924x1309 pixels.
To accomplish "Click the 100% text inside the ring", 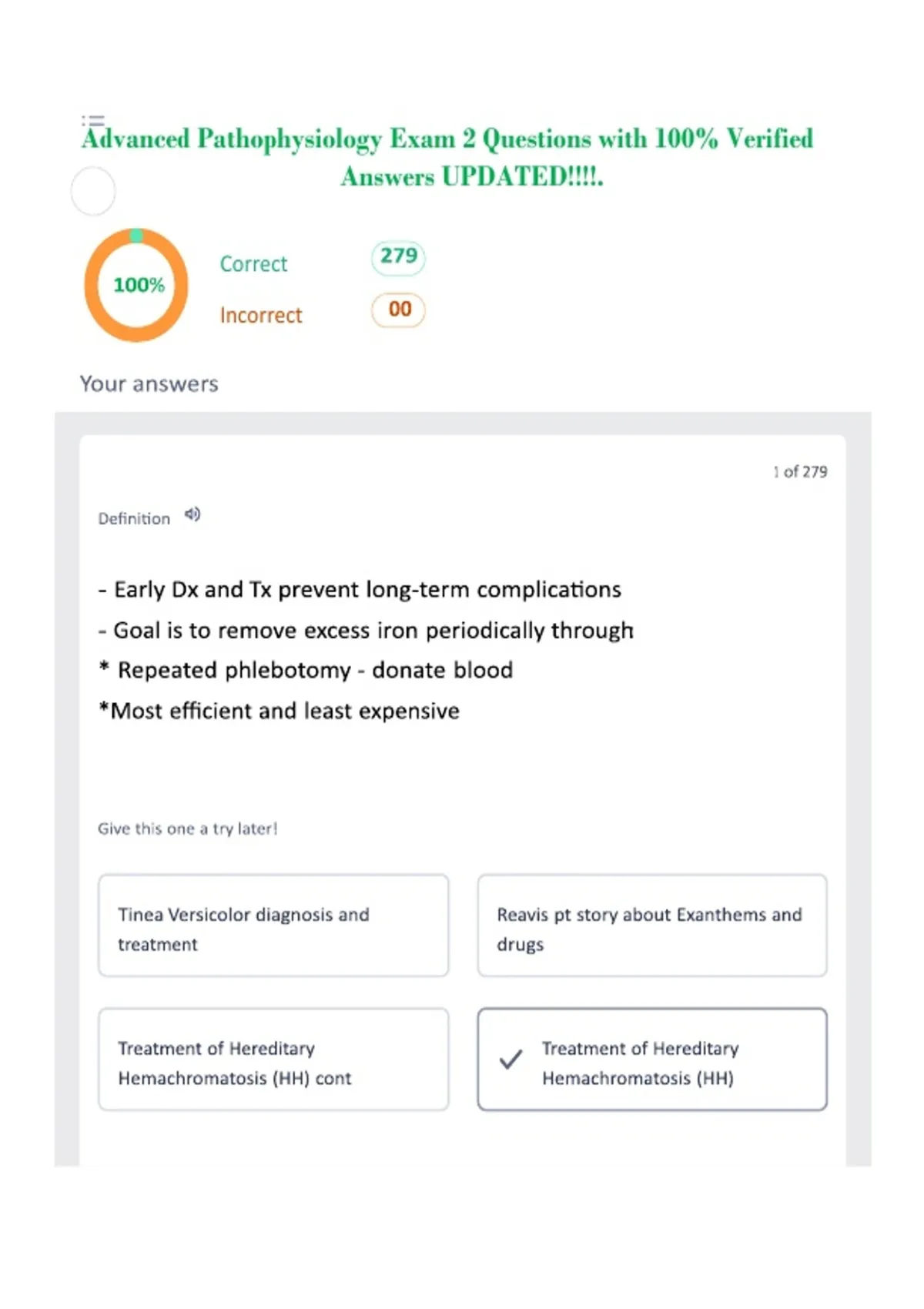I will pyautogui.click(x=139, y=285).
